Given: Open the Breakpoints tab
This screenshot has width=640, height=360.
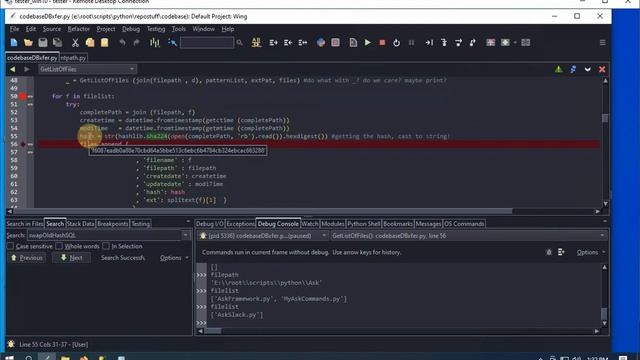Looking at the screenshot, I should (x=113, y=224).
